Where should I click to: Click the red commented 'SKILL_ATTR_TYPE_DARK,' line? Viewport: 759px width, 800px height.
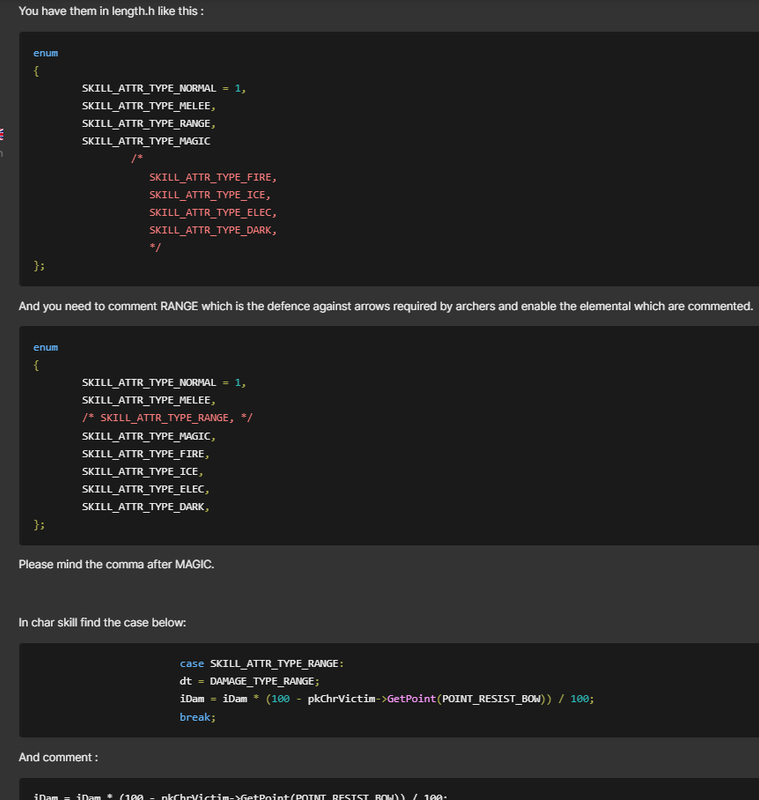pyautogui.click(x=213, y=230)
